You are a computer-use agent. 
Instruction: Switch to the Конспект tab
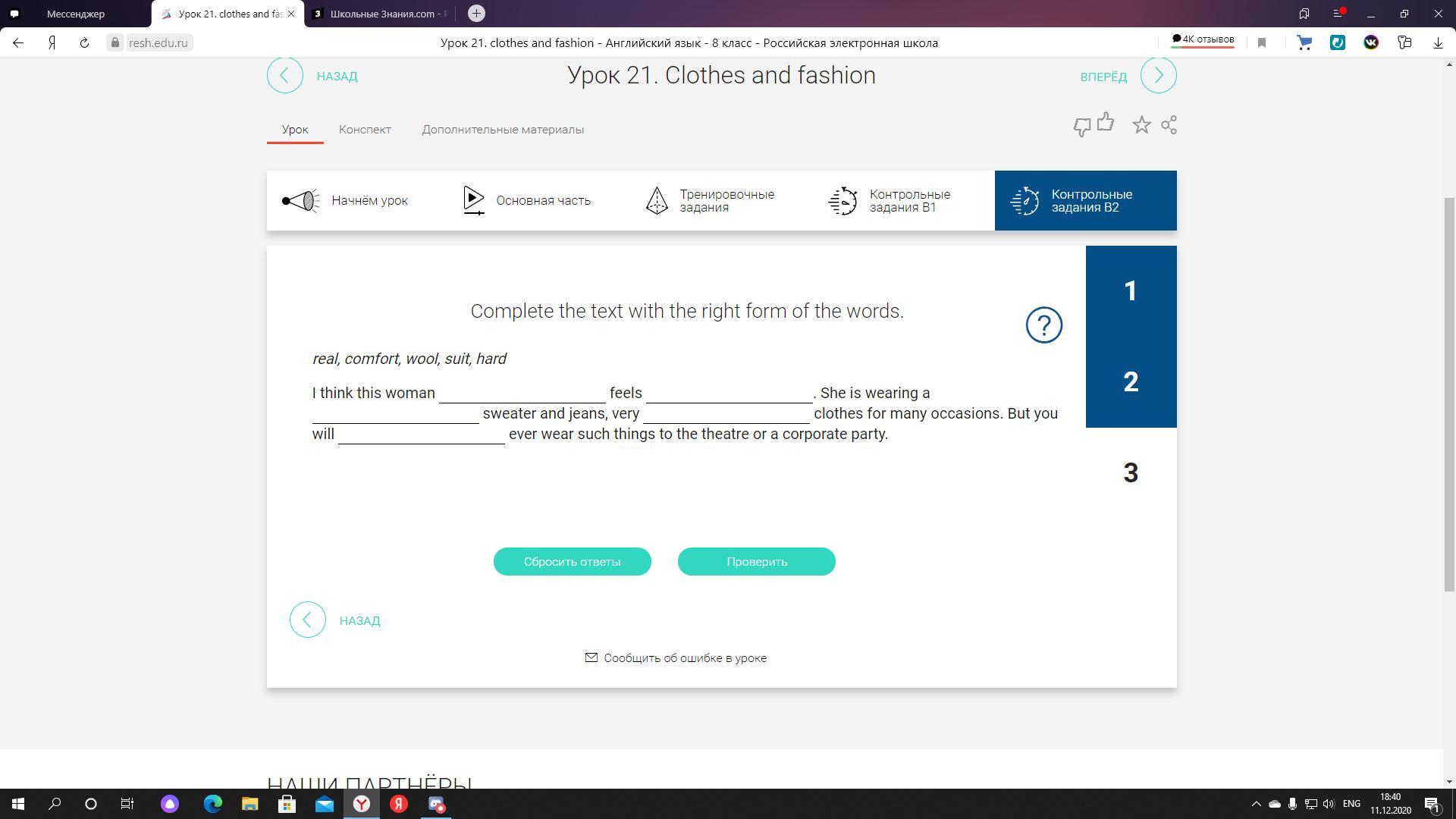pos(365,130)
